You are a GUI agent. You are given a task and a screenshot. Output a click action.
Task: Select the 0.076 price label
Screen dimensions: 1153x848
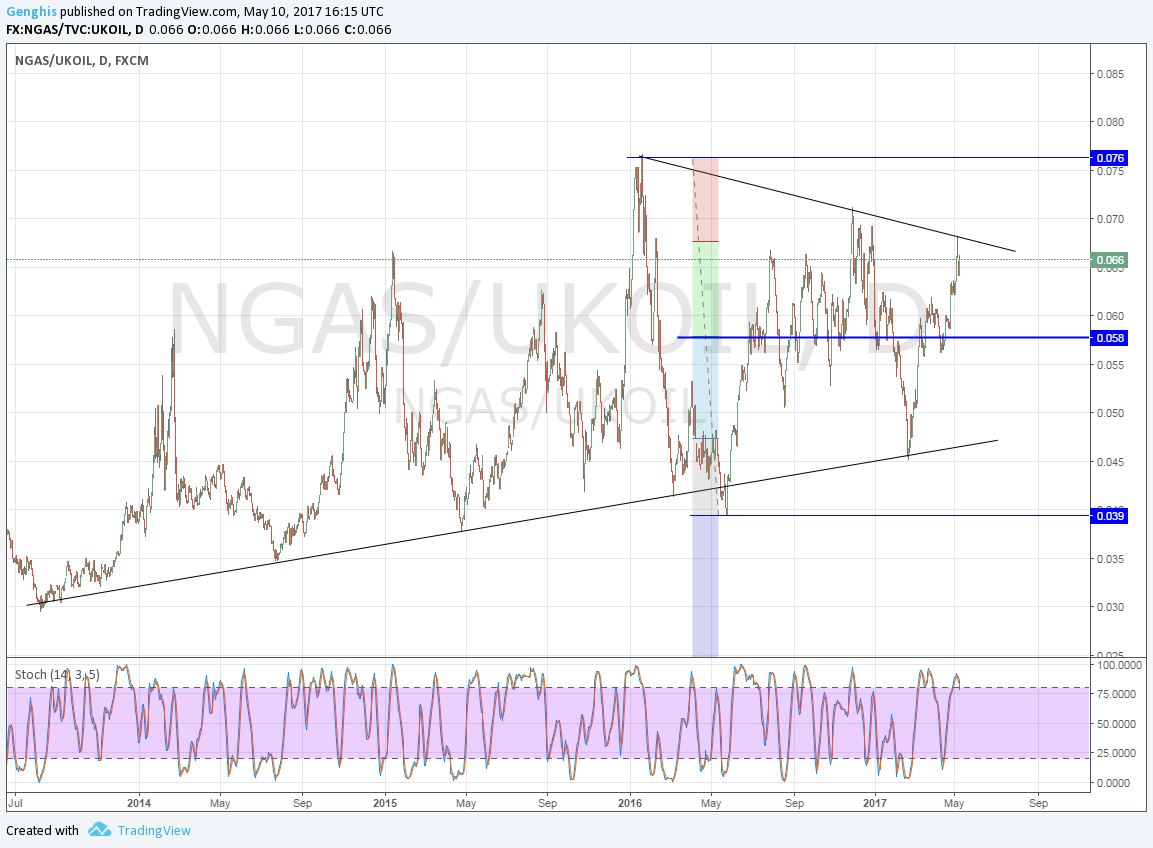1109,158
